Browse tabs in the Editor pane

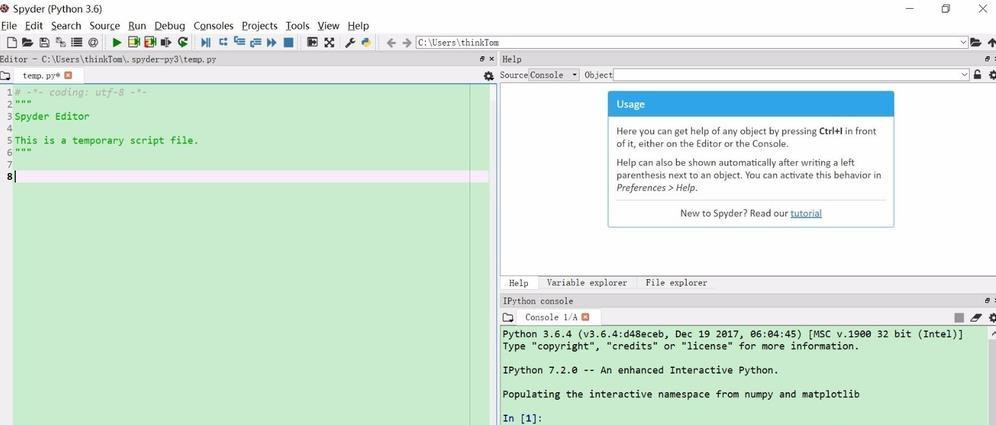click(5, 76)
